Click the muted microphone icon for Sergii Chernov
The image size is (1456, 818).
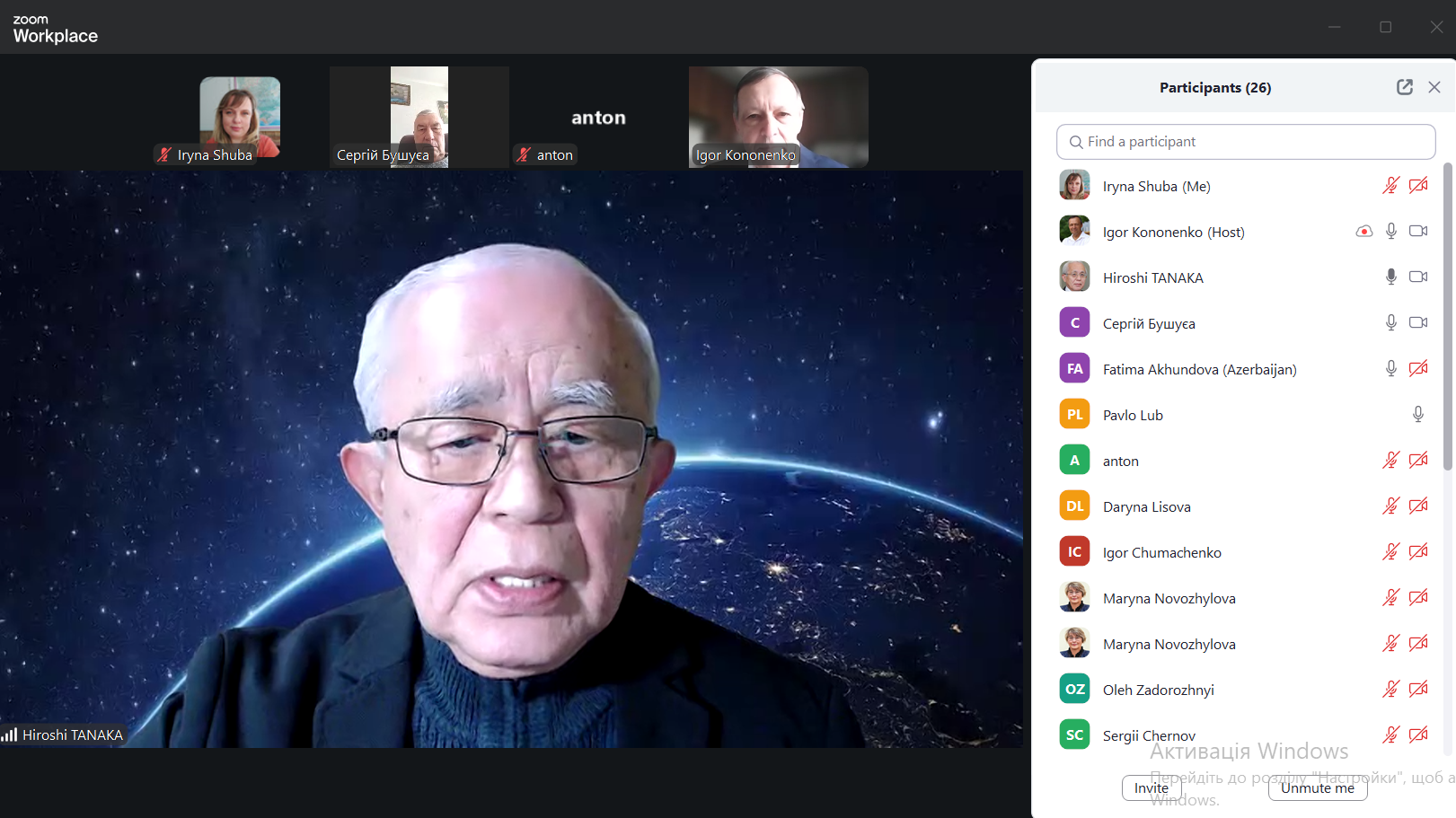click(1390, 735)
